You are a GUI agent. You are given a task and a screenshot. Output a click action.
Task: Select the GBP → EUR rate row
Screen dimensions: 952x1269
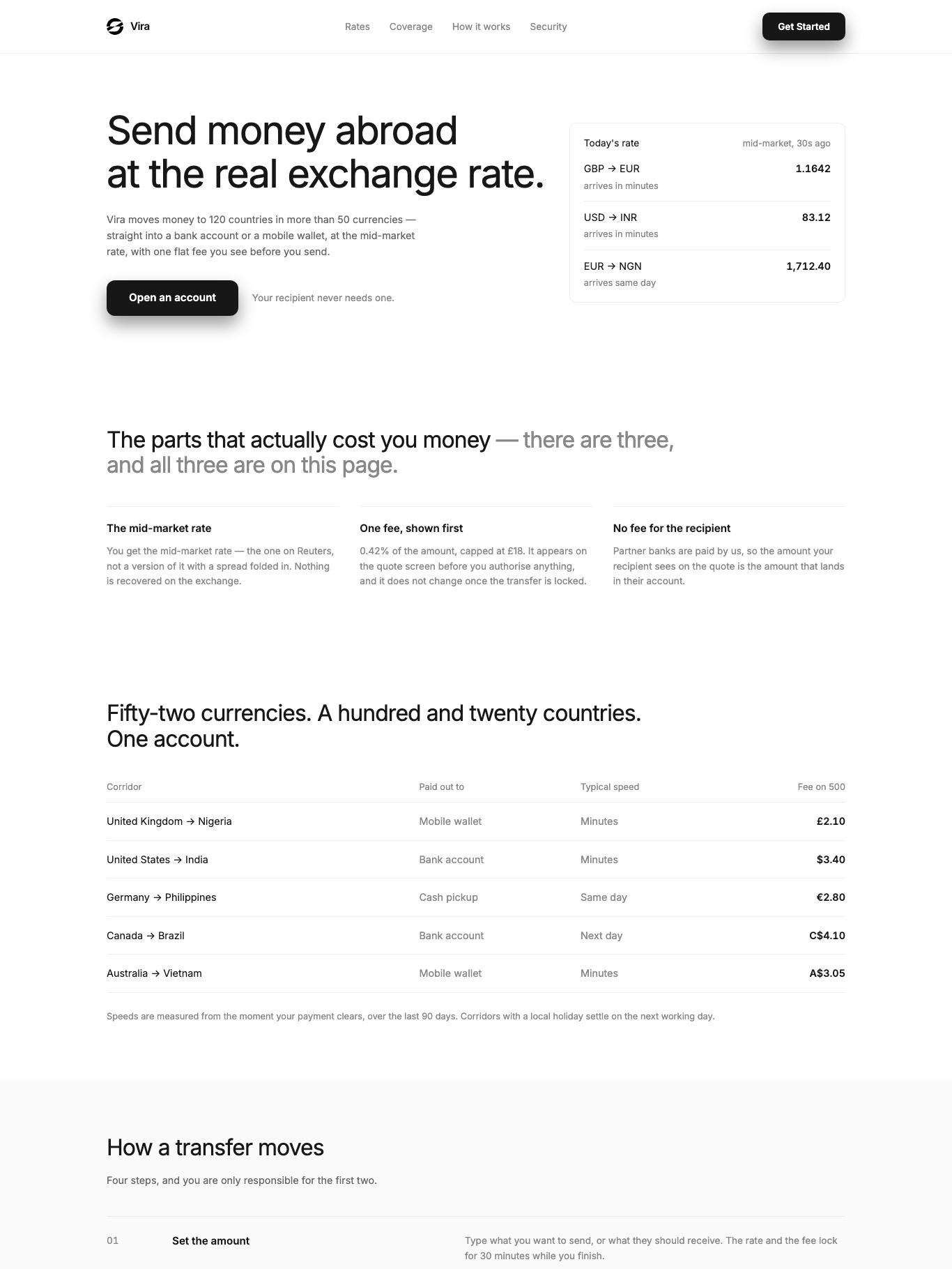(x=707, y=177)
